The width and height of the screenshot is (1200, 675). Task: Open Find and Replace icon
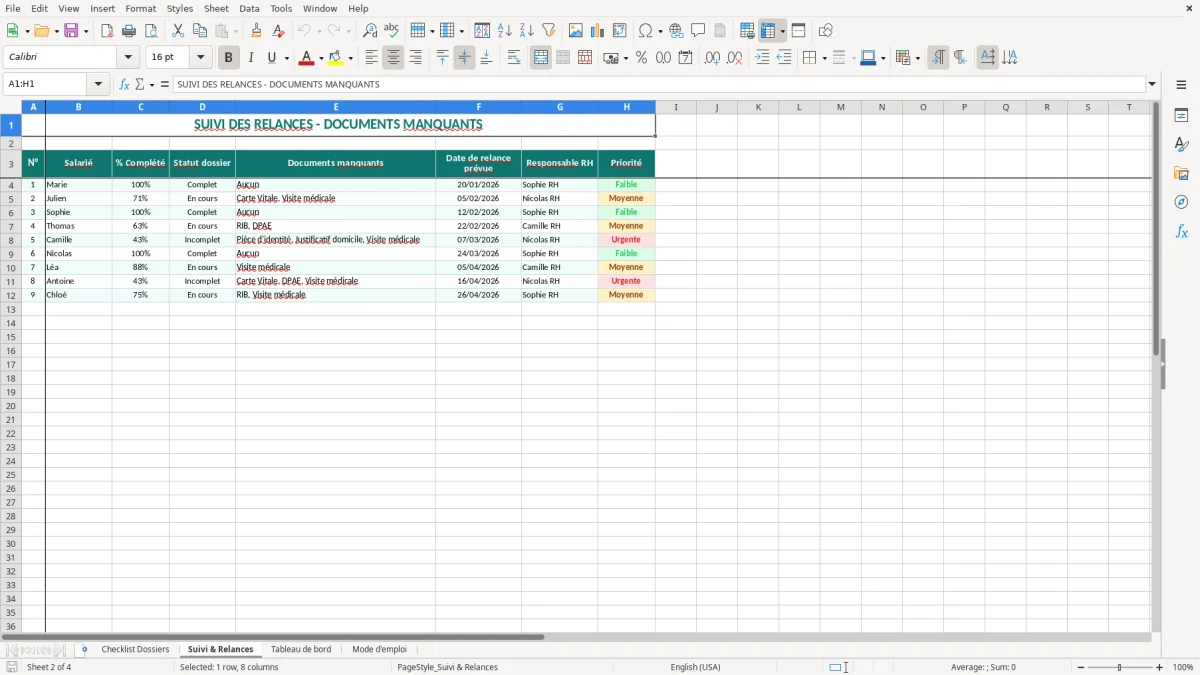coord(370,31)
